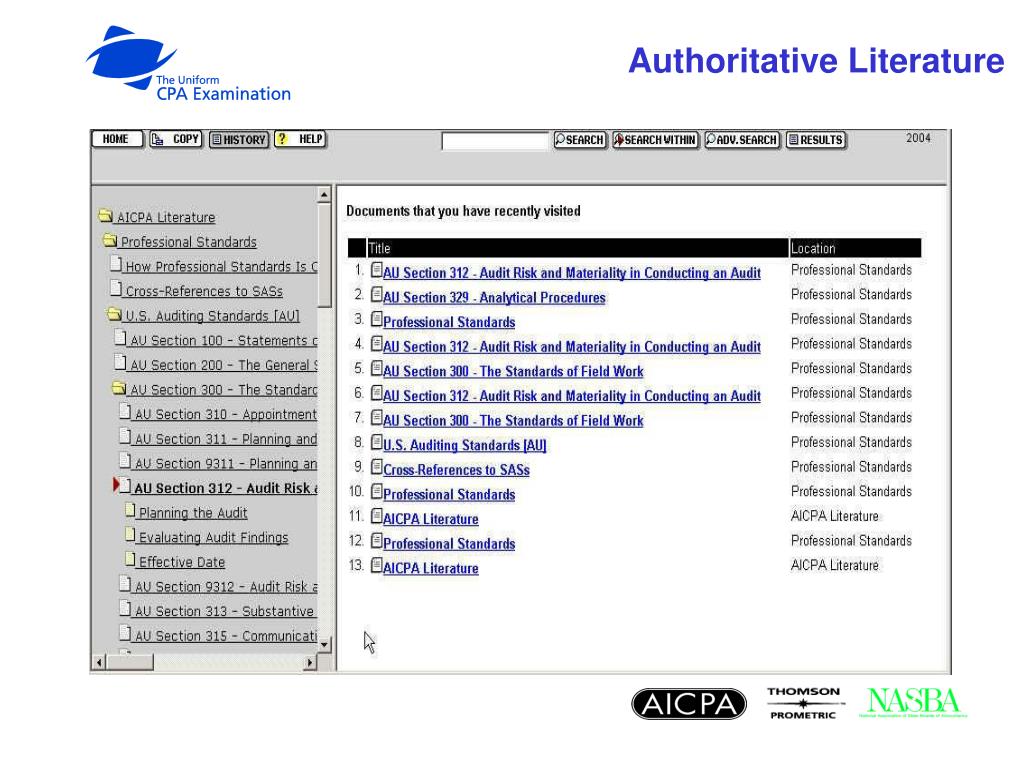Select AU Section 311 - Planning tree item
The width and height of the screenshot is (1024, 768).
pos(226,439)
